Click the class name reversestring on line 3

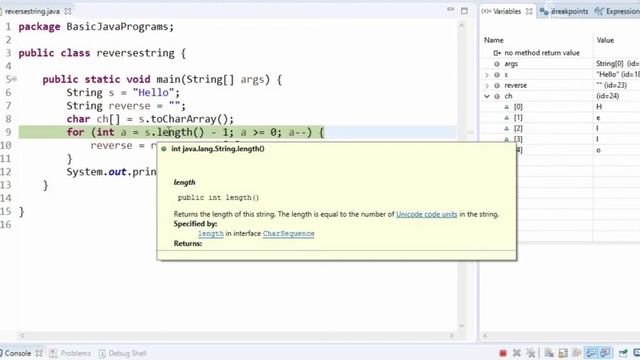(136, 53)
